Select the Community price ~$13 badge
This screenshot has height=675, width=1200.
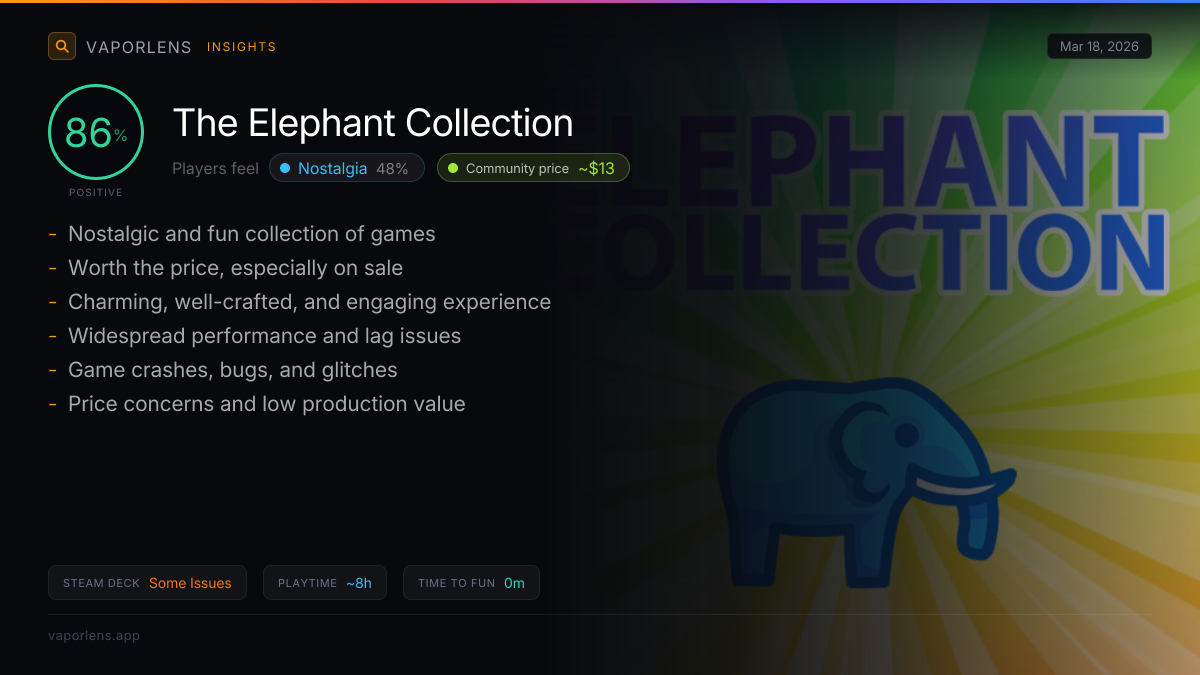(533, 168)
